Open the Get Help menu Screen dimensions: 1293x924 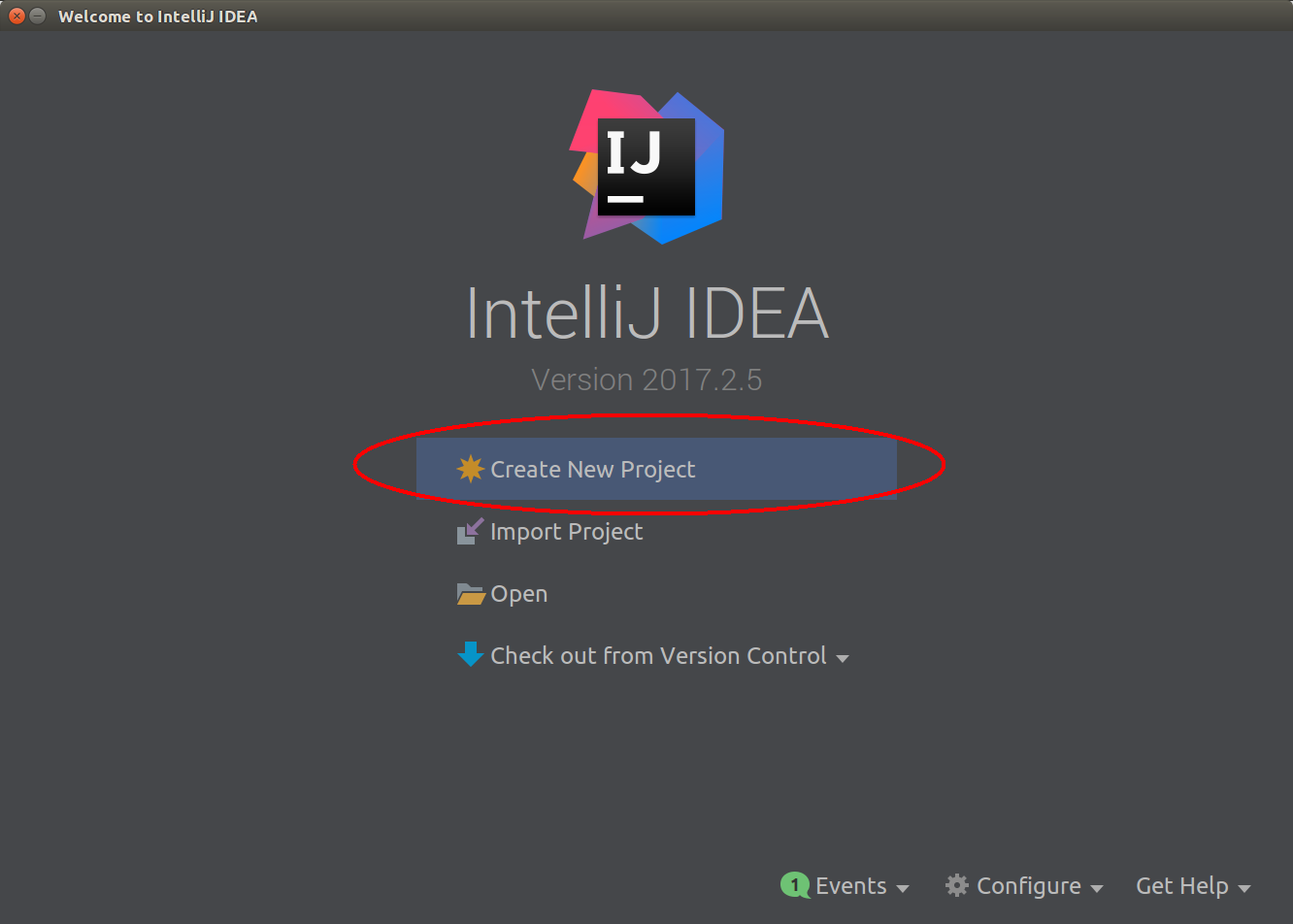[x=1182, y=885]
